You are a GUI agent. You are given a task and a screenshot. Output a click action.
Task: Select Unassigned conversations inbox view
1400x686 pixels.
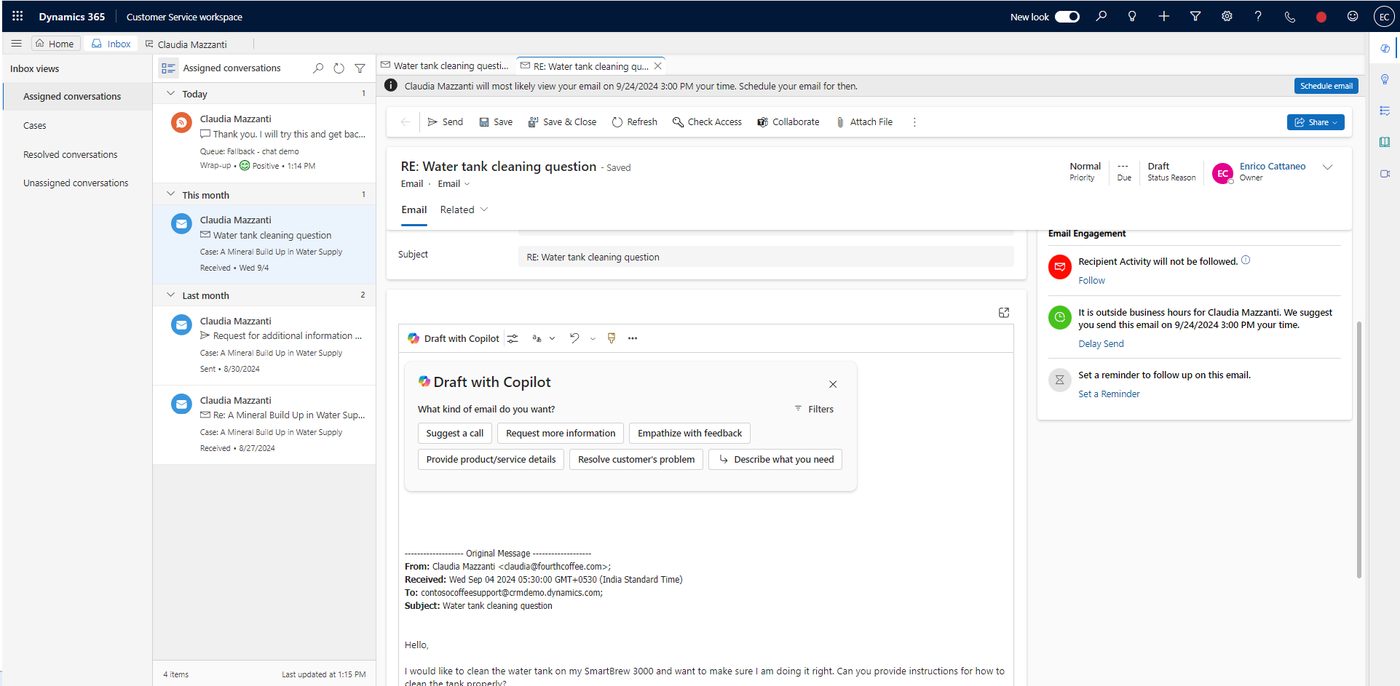pyautogui.click(x=76, y=183)
